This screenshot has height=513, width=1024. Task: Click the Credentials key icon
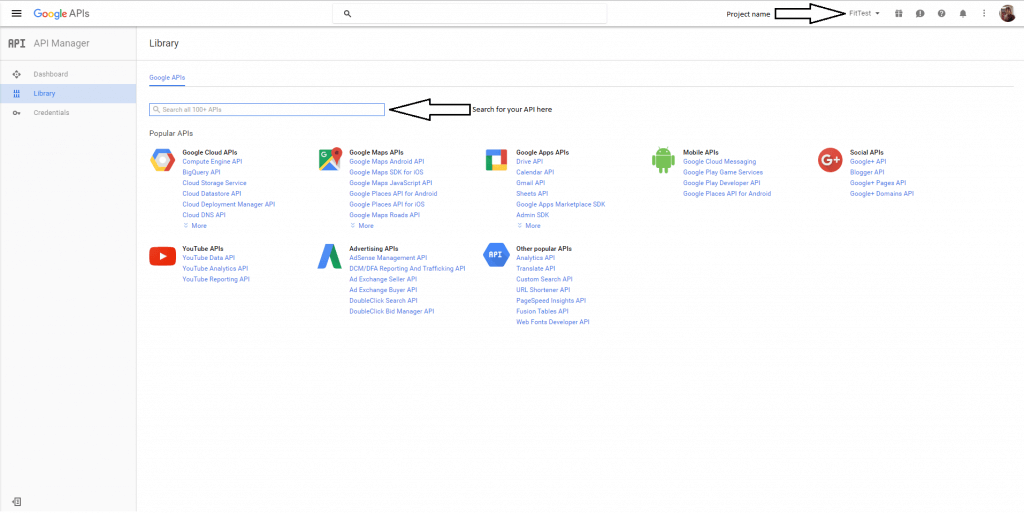tap(17, 113)
